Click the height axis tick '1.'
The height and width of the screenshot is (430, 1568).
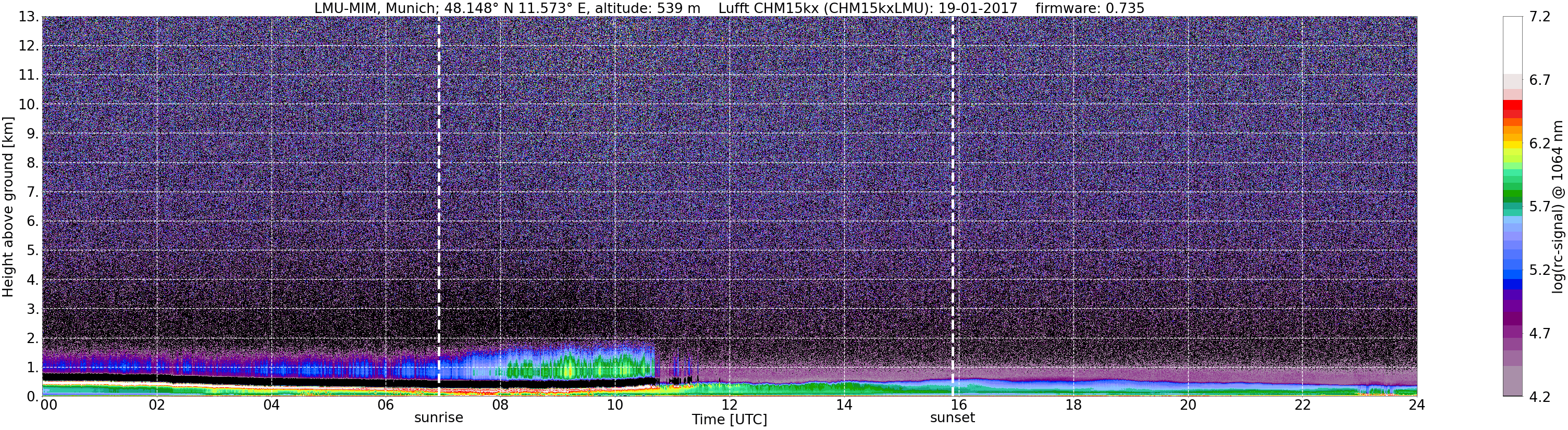click(x=33, y=366)
